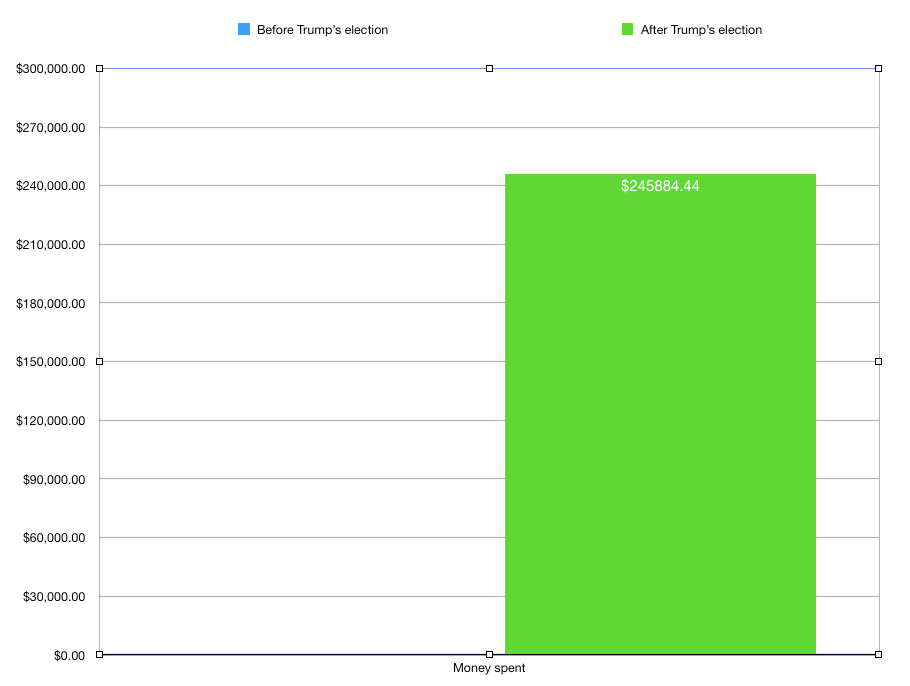Select the 'After Trump's election' legend label
The width and height of the screenshot is (910, 686).
click(701, 30)
